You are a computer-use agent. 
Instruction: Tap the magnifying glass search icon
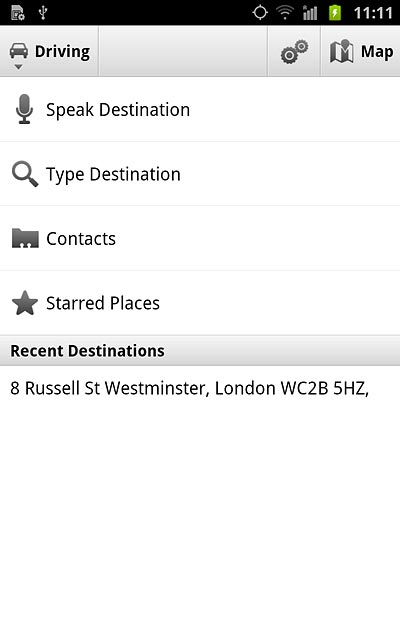pyautogui.click(x=25, y=174)
